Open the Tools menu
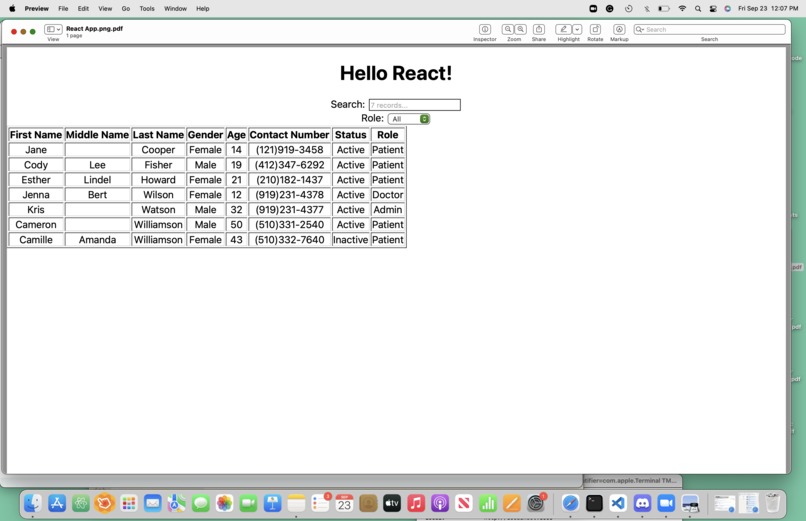The height and width of the screenshot is (521, 806). click(x=147, y=8)
